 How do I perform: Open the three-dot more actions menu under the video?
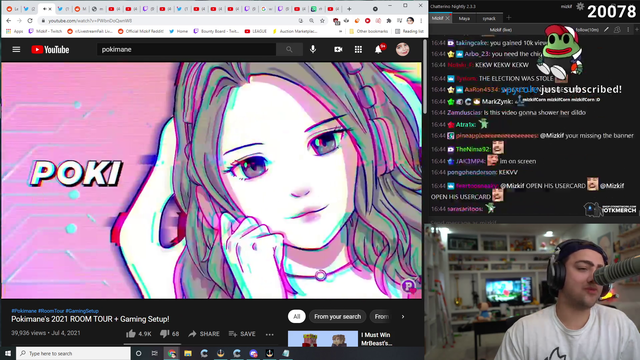pos(269,334)
